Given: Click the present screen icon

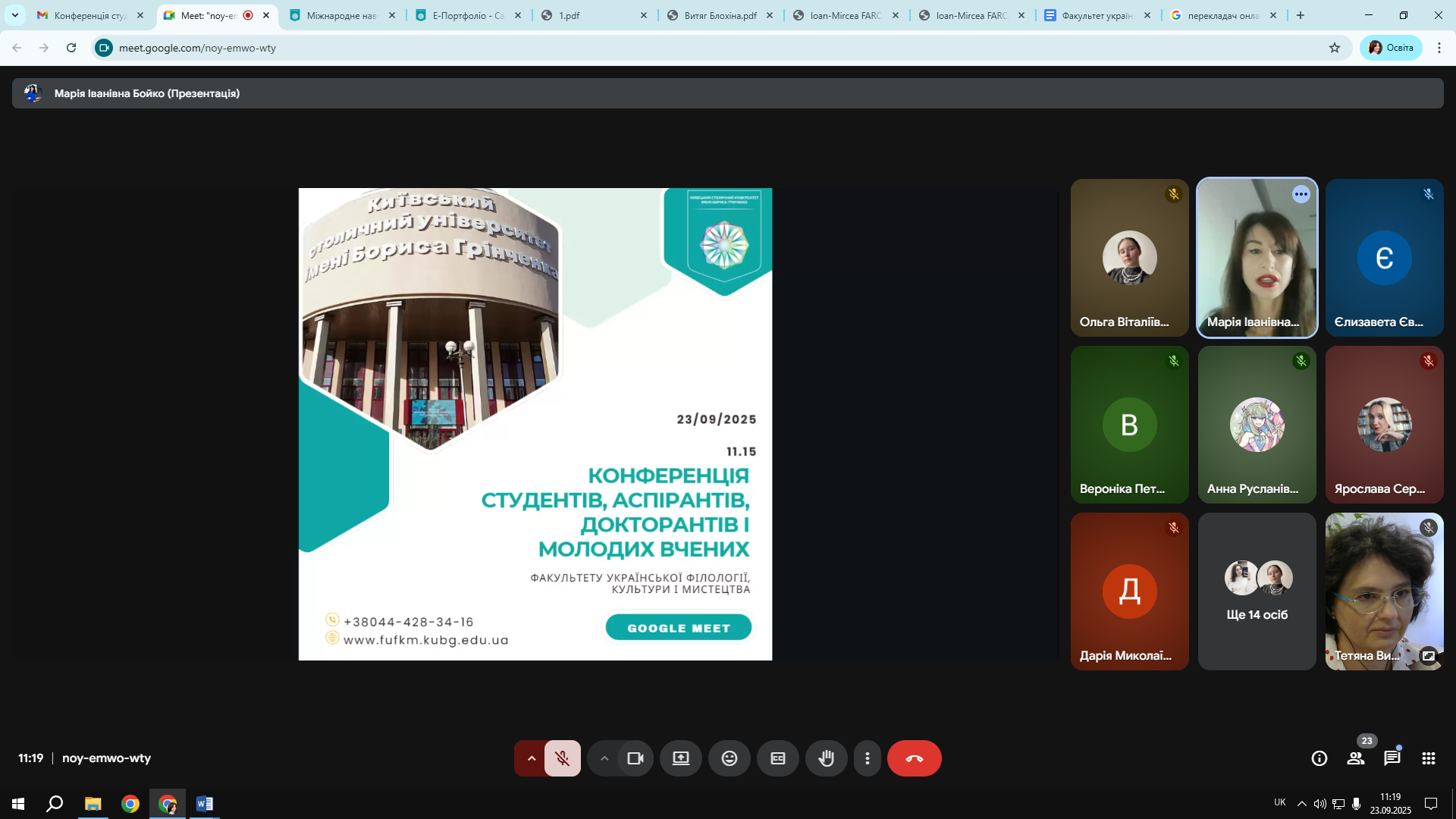Looking at the screenshot, I should tap(680, 758).
